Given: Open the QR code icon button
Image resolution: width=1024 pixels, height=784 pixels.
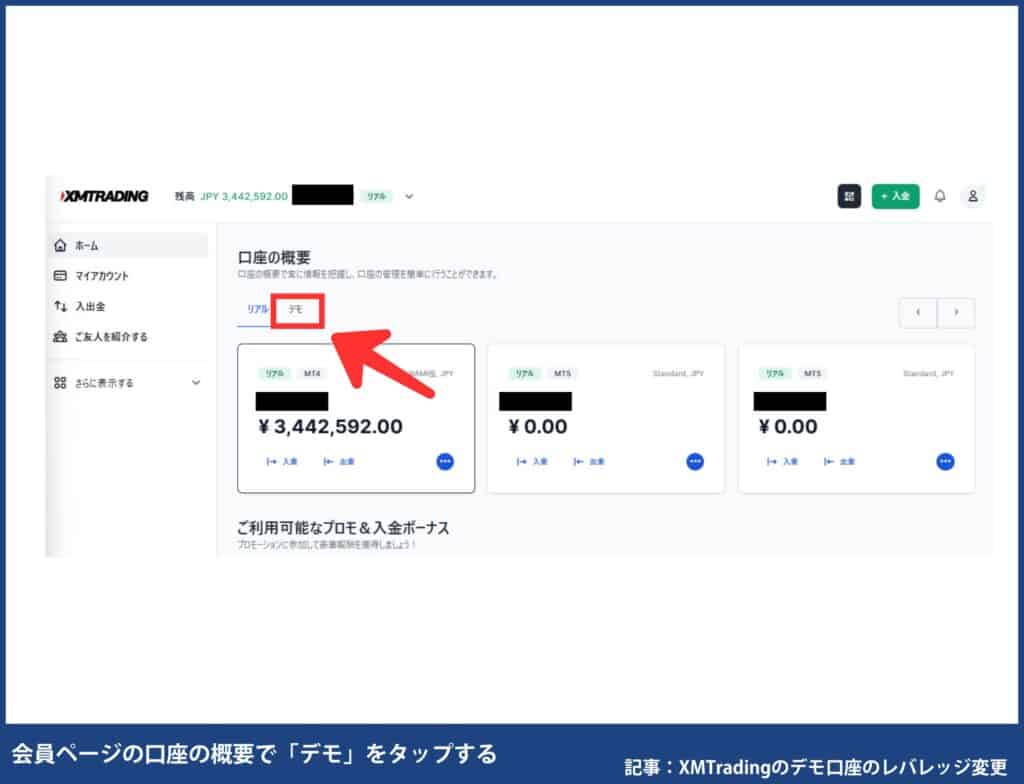Looking at the screenshot, I should [x=849, y=196].
